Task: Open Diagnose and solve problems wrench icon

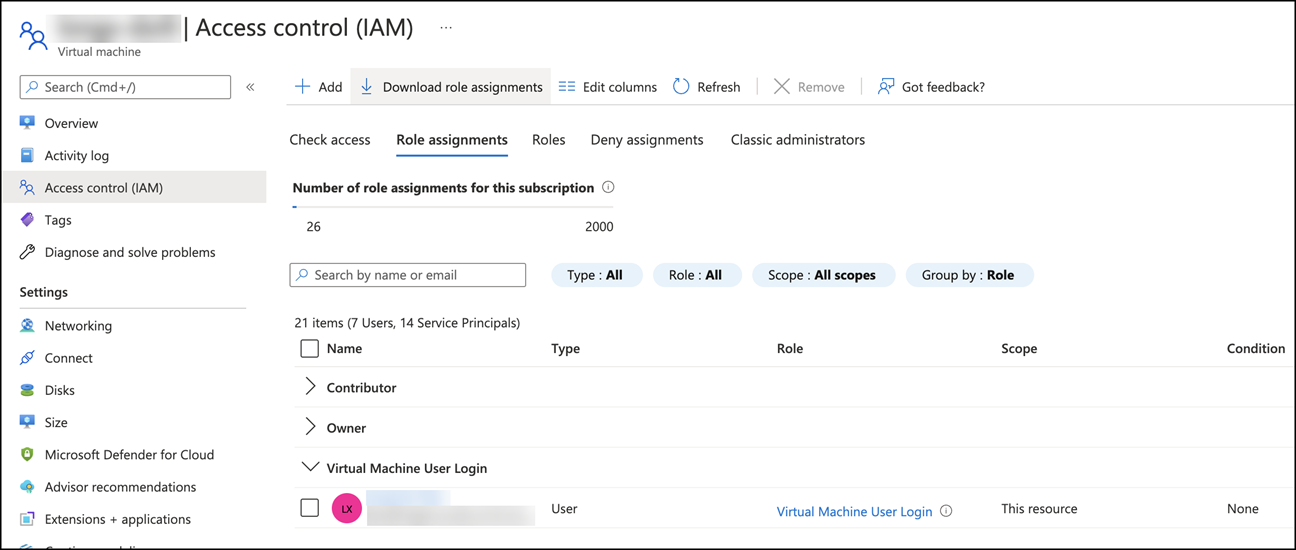Action: (27, 252)
